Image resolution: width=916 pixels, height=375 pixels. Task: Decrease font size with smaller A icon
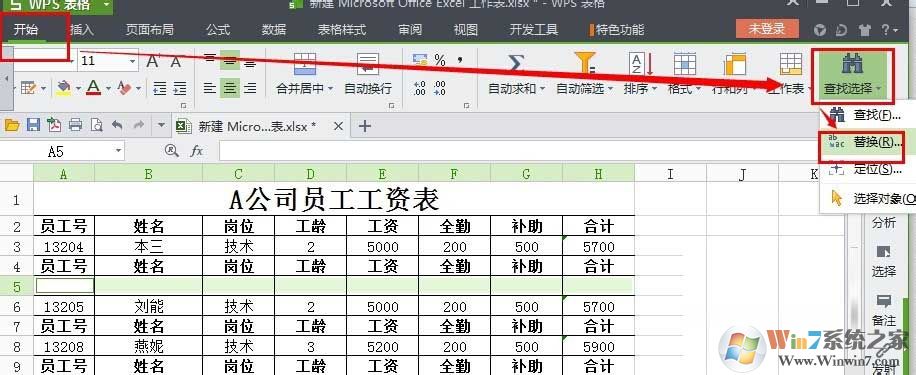point(175,61)
